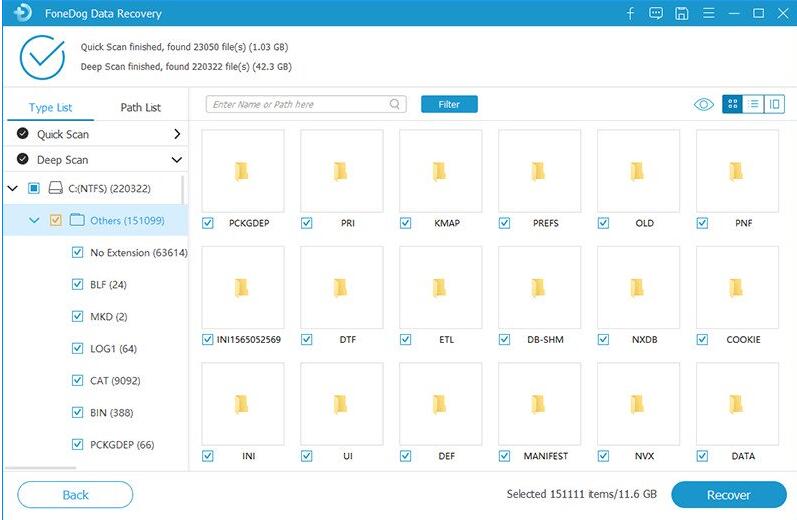Open the KMAP folder thumbnail
This screenshot has width=797, height=520.
(x=440, y=171)
